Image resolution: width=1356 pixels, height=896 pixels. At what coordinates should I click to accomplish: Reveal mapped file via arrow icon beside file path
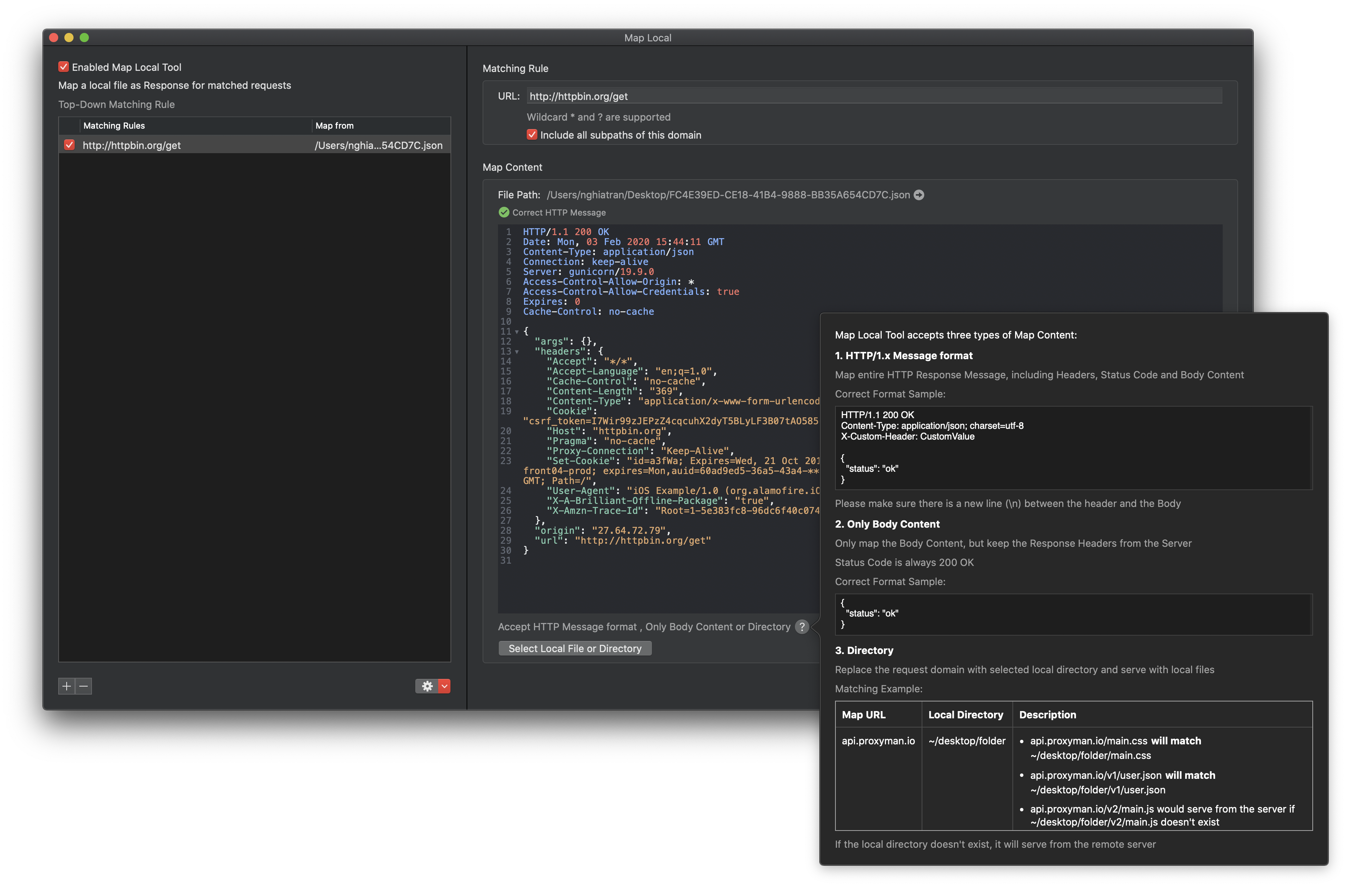(919, 195)
